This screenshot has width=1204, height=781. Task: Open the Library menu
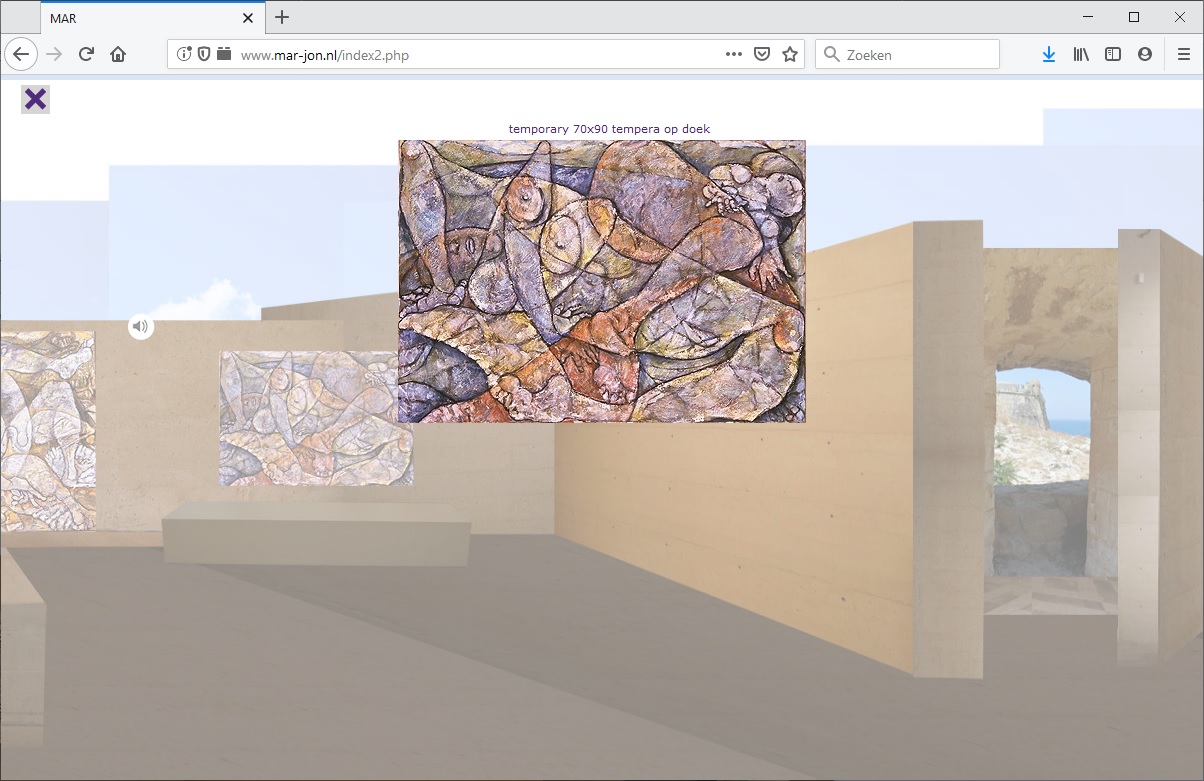(1081, 55)
